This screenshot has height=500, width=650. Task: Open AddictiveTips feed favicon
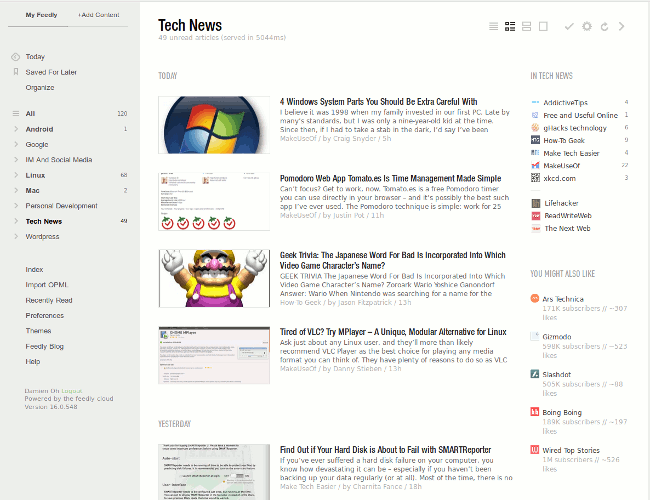pyautogui.click(x=535, y=102)
